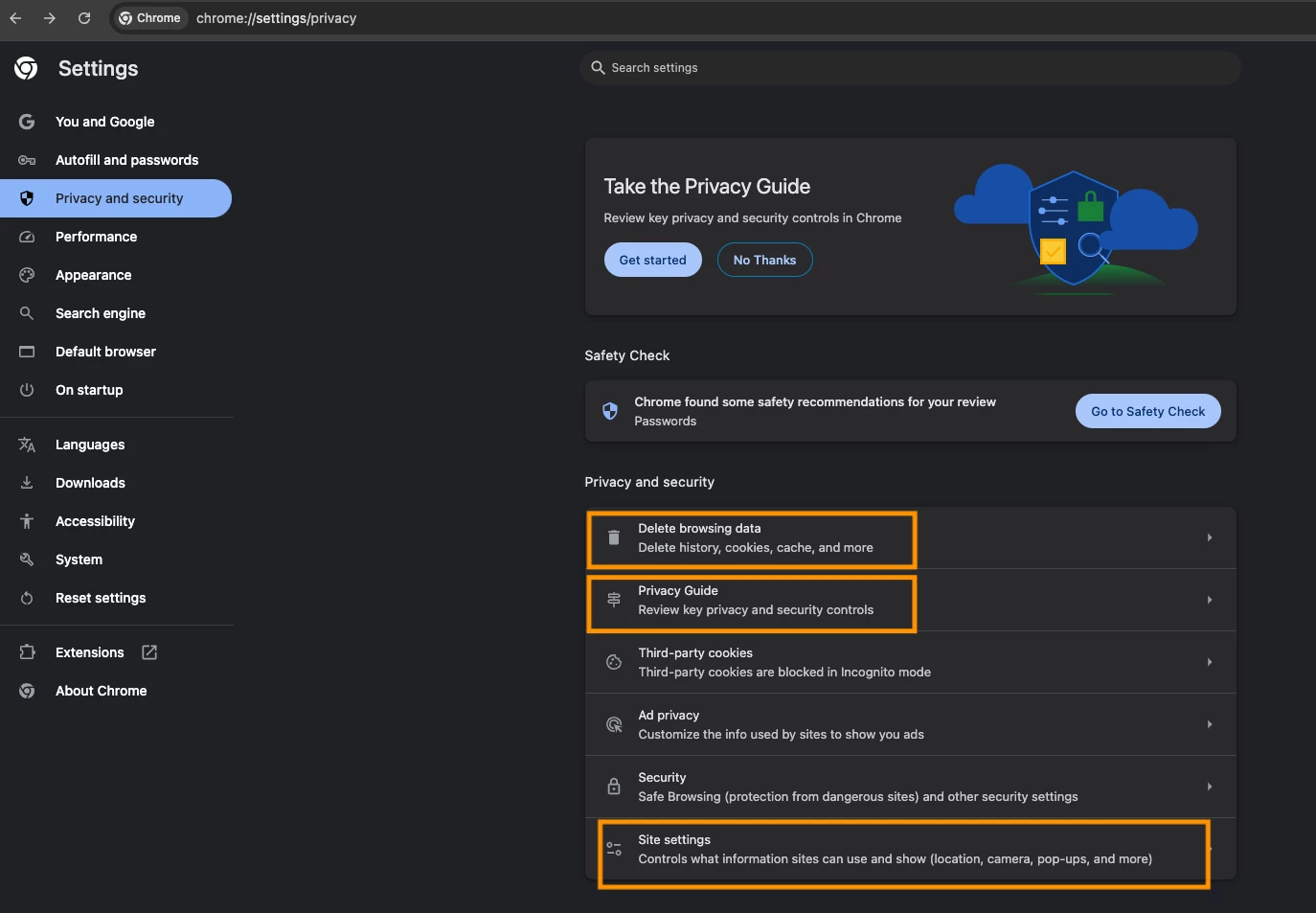Go to Languages settings
The height and width of the screenshot is (913, 1316).
pyautogui.click(x=116, y=445)
